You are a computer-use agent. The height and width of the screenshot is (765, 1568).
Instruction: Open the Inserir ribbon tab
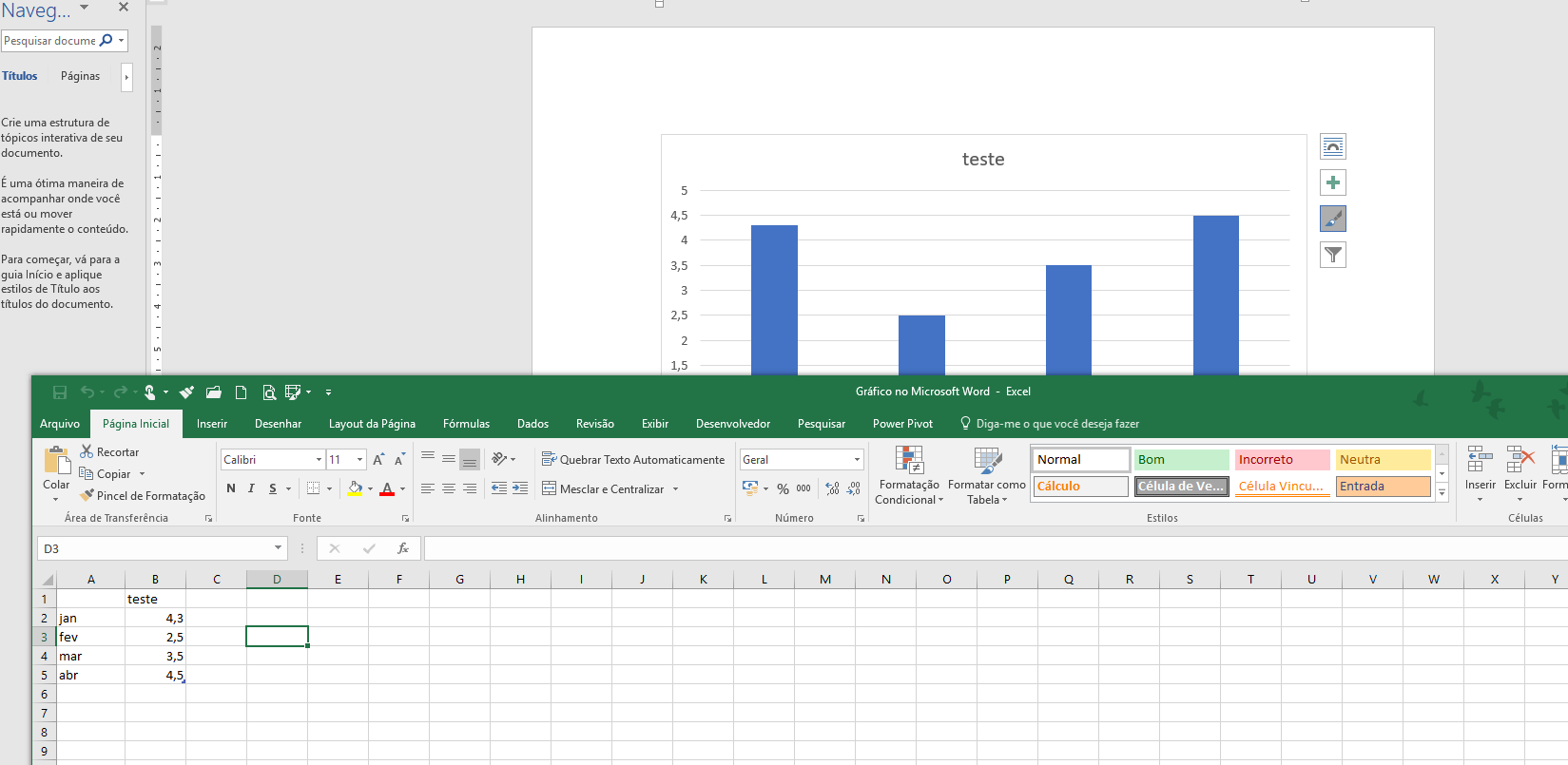point(212,424)
